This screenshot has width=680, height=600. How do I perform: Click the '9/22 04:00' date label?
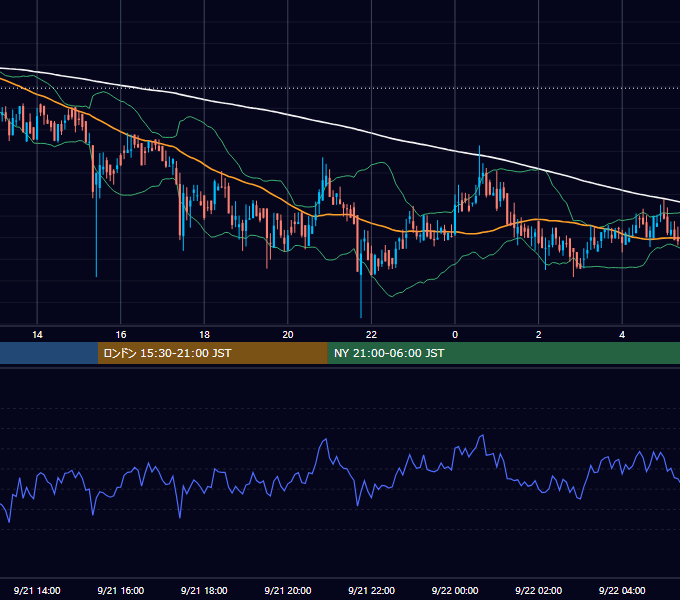coord(622,590)
